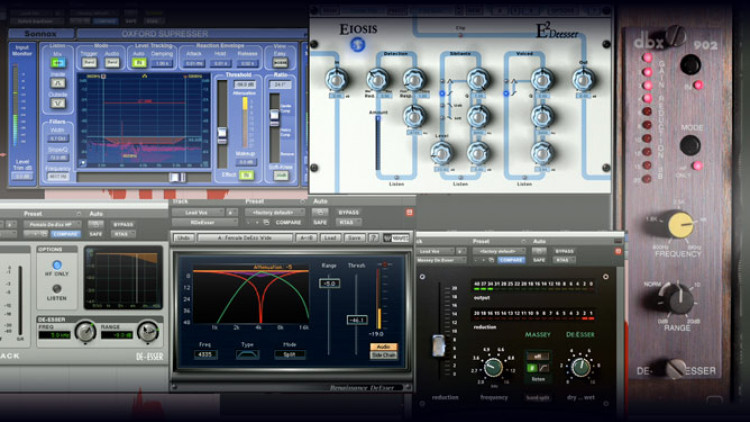Click the Range knob in DigiRack De-Esser
The width and height of the screenshot is (750, 422).
tap(148, 331)
